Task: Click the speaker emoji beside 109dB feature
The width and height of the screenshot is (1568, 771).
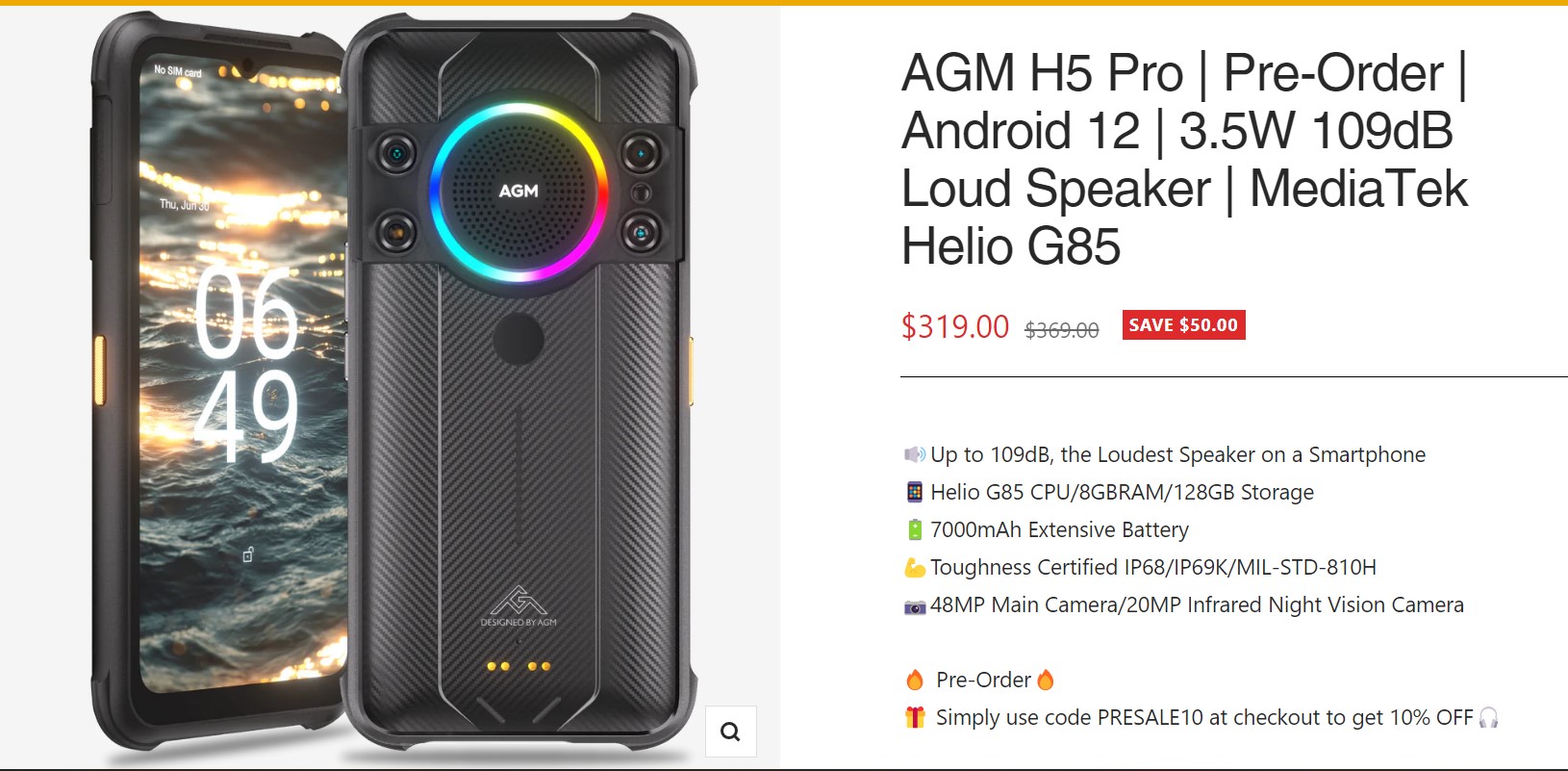Action: pyautogui.click(x=915, y=454)
